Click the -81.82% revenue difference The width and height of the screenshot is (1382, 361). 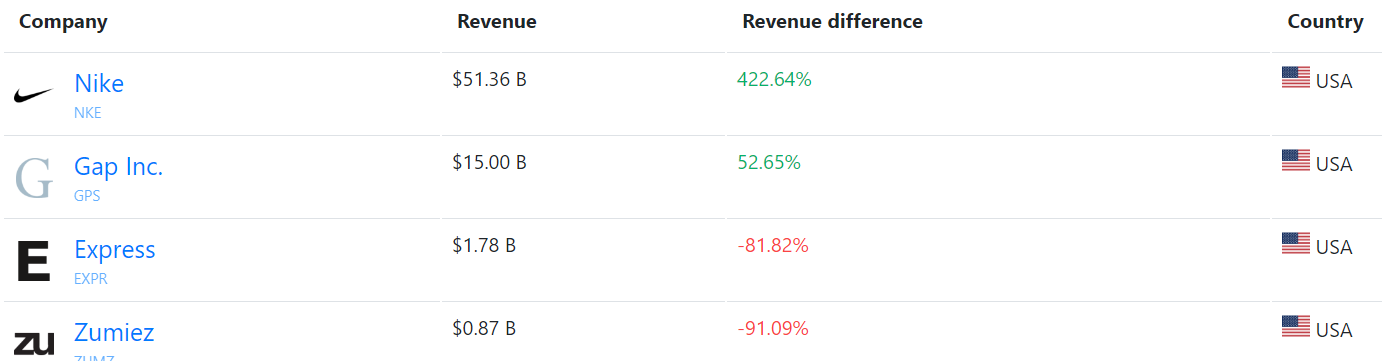pyautogui.click(x=773, y=246)
